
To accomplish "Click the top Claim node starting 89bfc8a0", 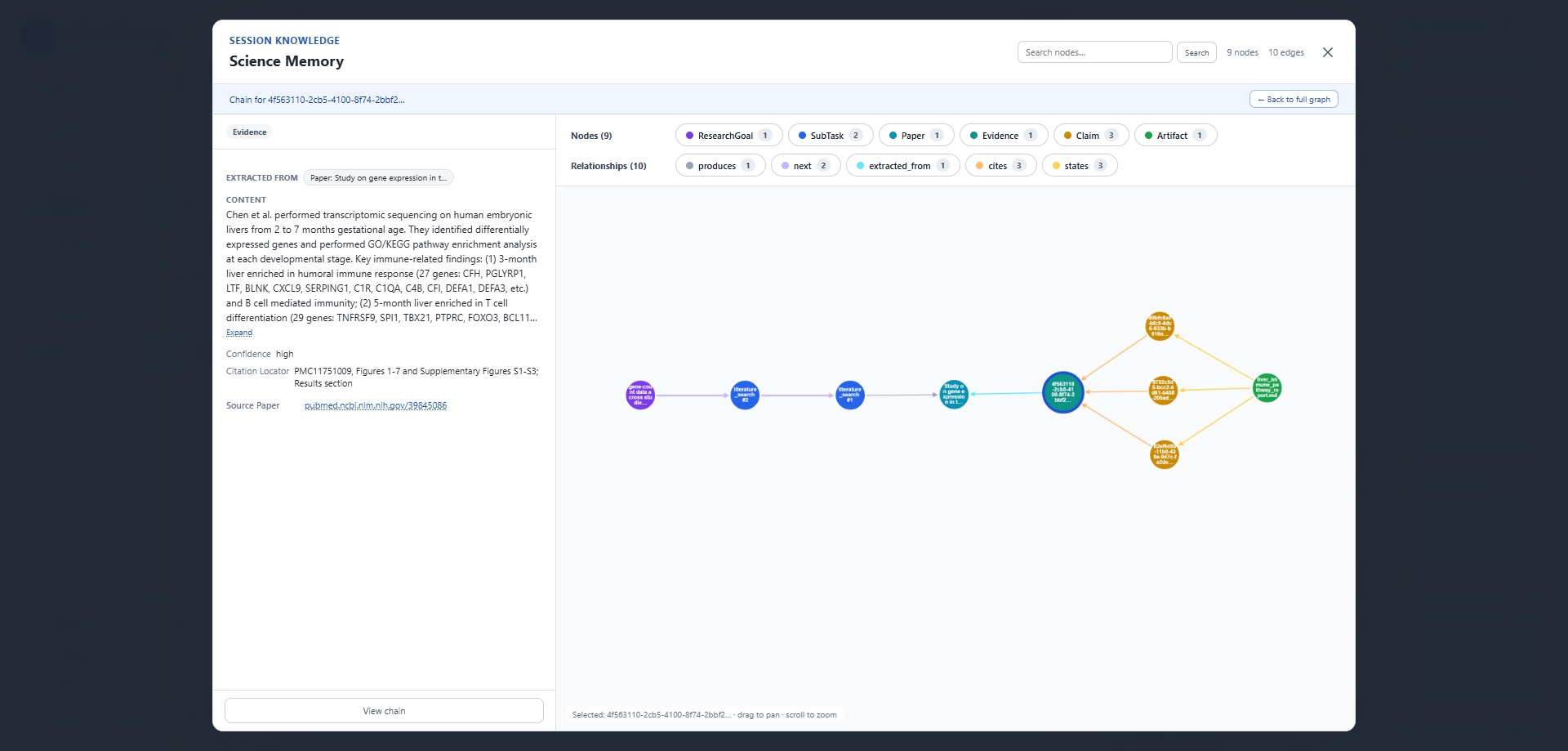I will 1160,326.
